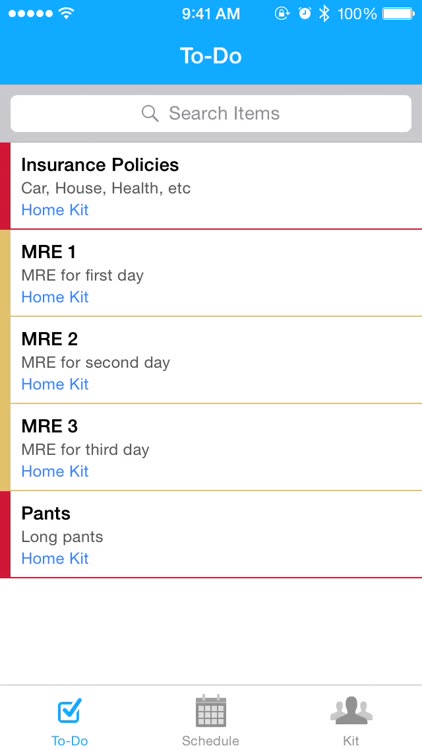The width and height of the screenshot is (422, 750).
Task: Tap the Bluetooth status icon
Action: (x=324, y=14)
